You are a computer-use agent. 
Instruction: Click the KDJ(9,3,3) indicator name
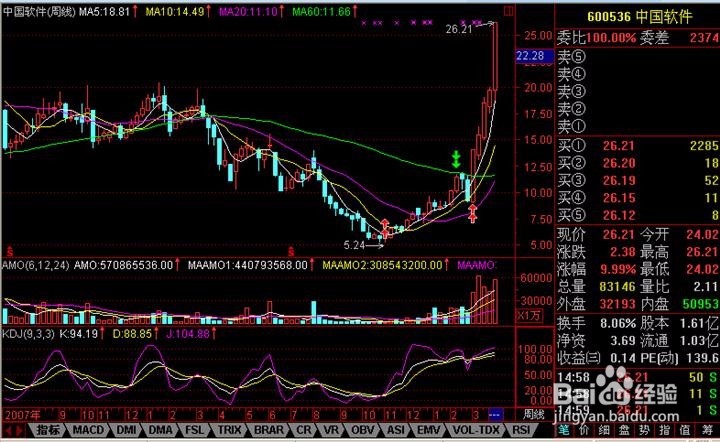pos(28,334)
